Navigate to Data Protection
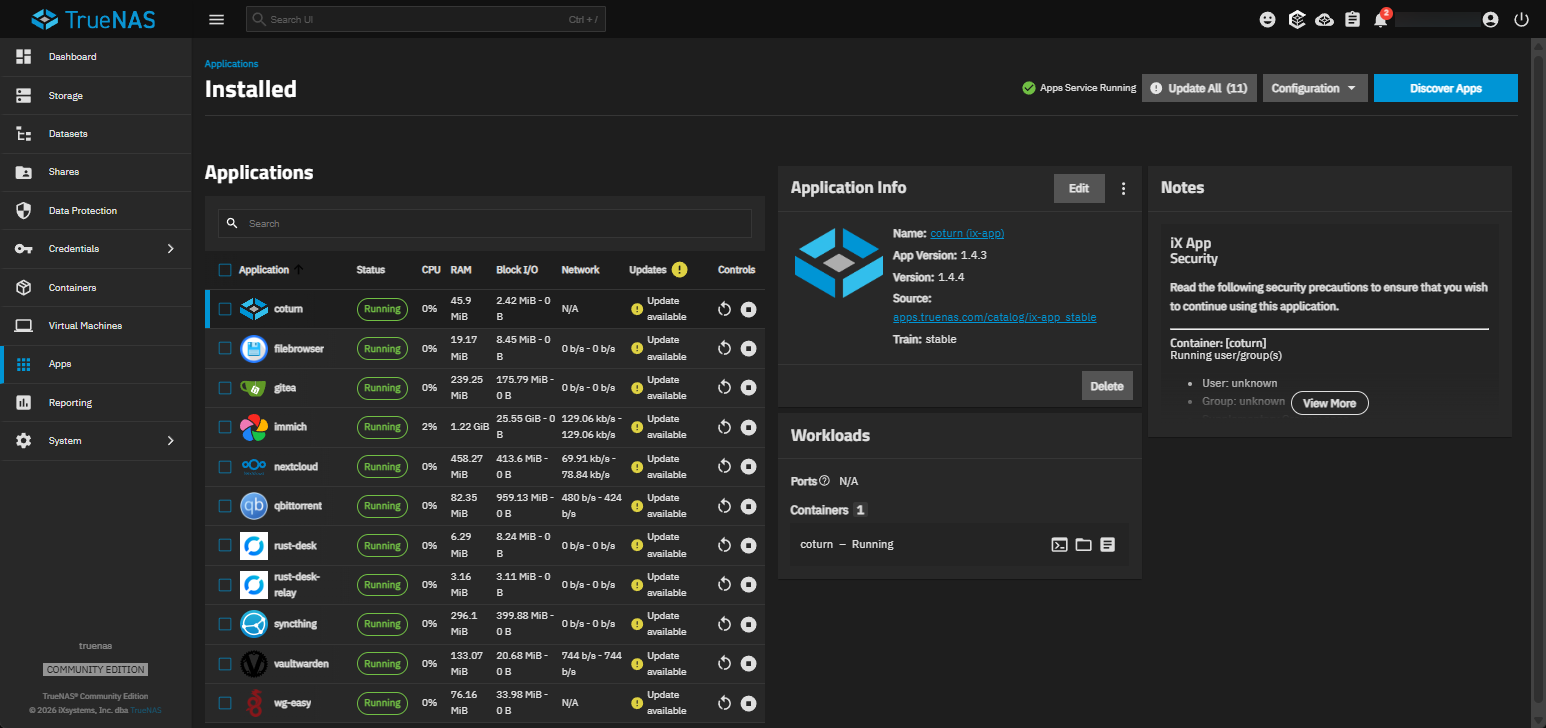The image size is (1546, 728). click(95, 211)
